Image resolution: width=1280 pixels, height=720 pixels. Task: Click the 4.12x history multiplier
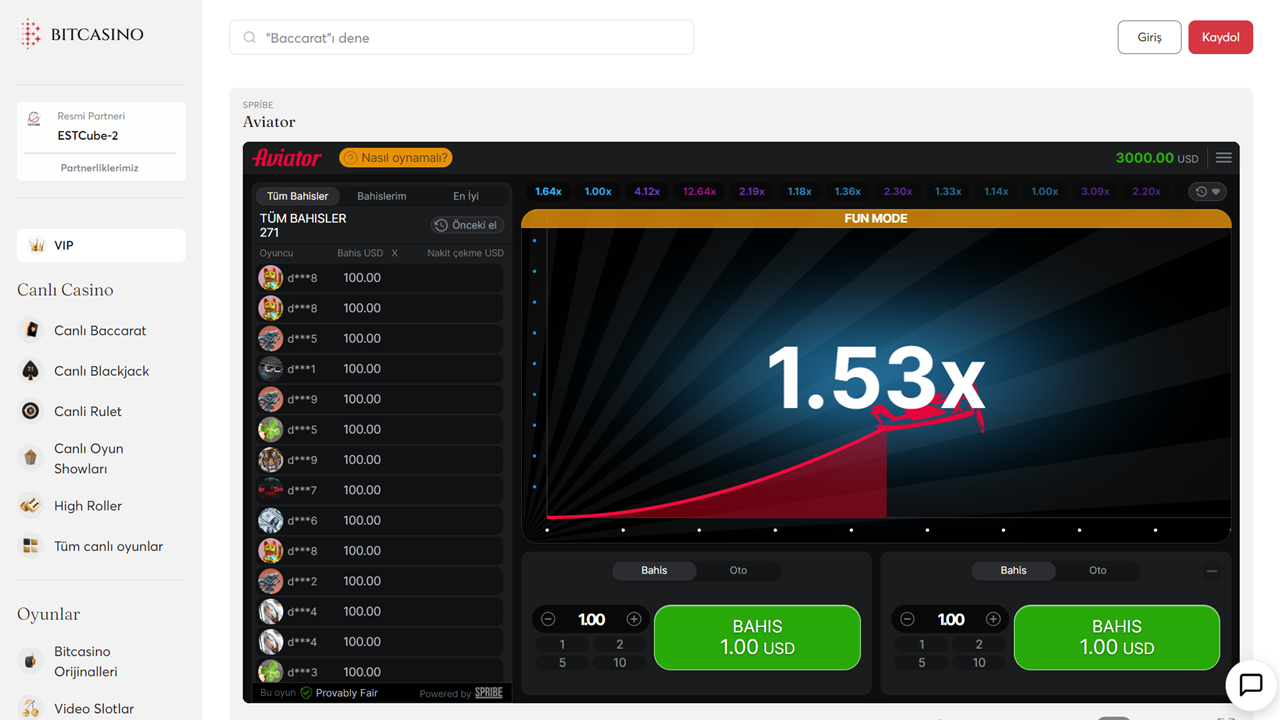(647, 191)
